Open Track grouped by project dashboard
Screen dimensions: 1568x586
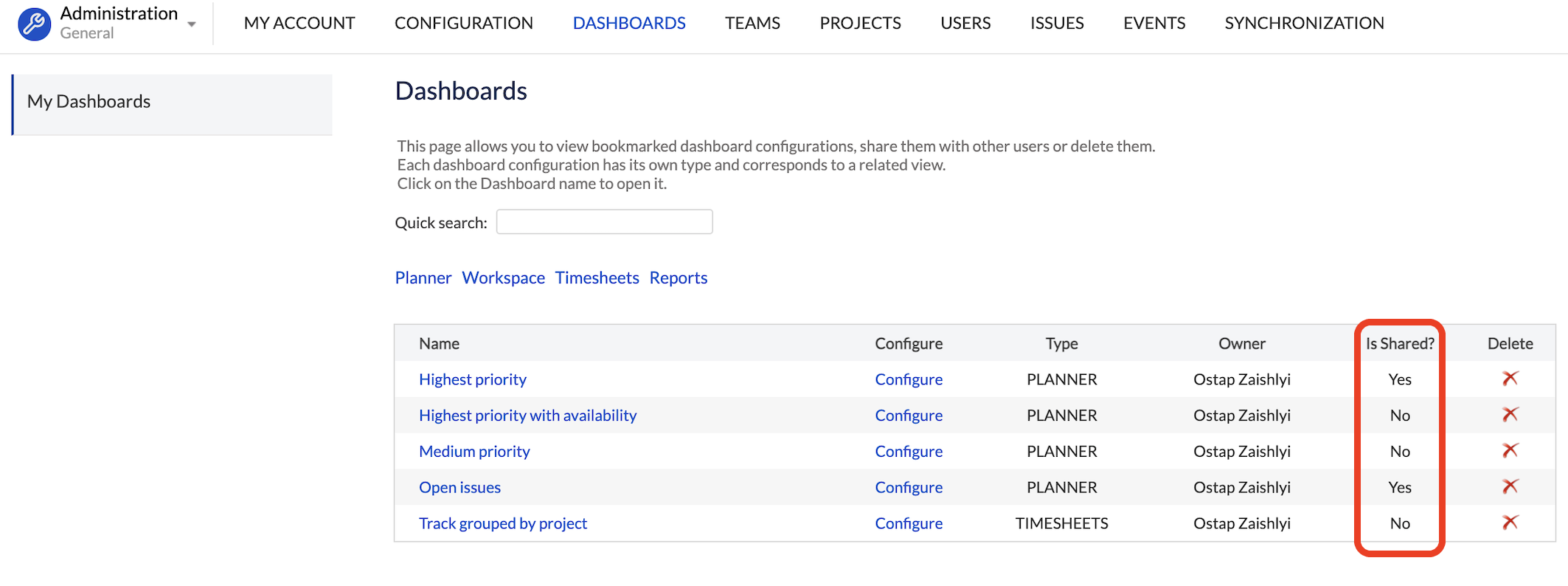[x=502, y=523]
